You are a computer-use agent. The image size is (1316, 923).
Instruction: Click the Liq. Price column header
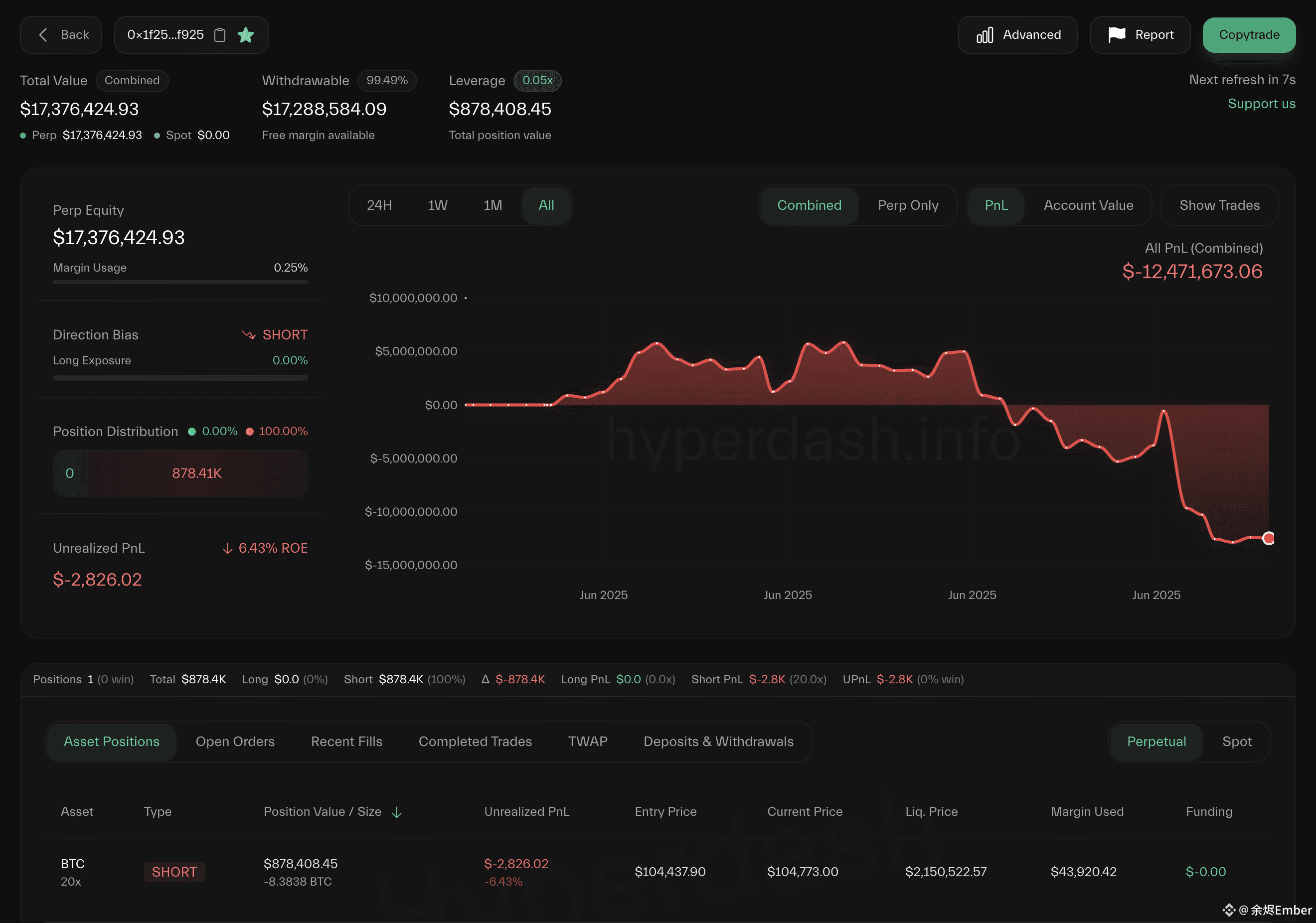(931, 811)
